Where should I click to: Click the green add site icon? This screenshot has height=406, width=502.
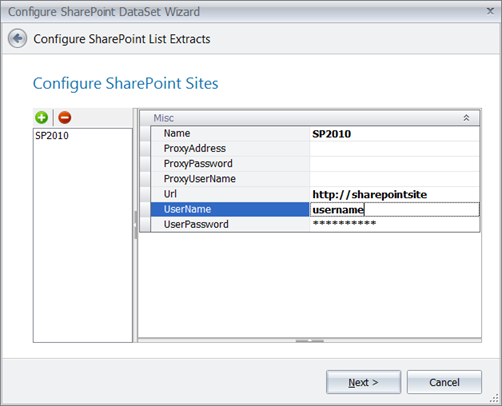click(42, 118)
